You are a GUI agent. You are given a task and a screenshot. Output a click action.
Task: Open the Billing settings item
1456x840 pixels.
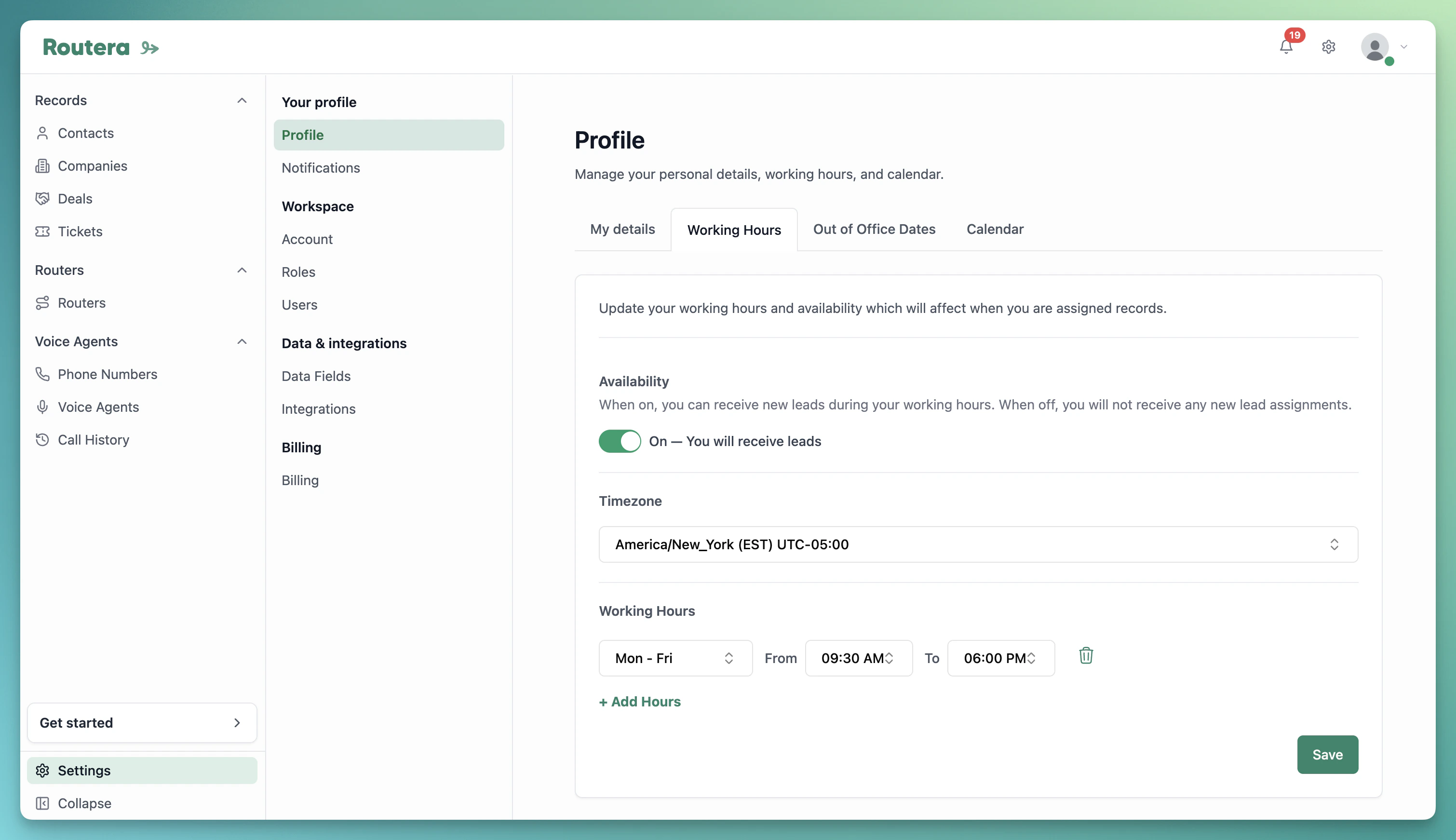click(x=300, y=481)
